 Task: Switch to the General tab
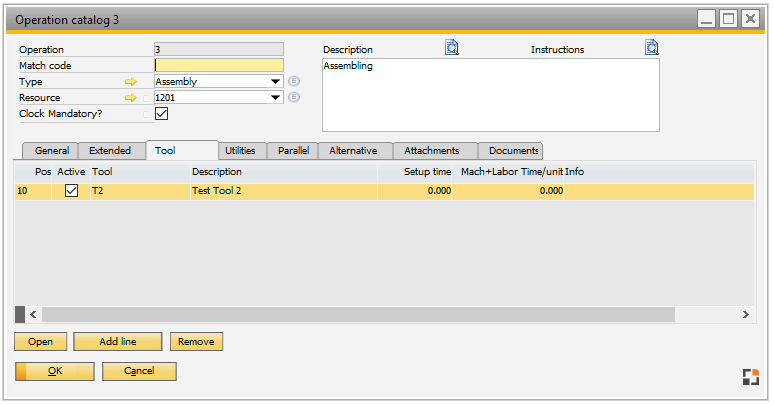tap(52, 151)
